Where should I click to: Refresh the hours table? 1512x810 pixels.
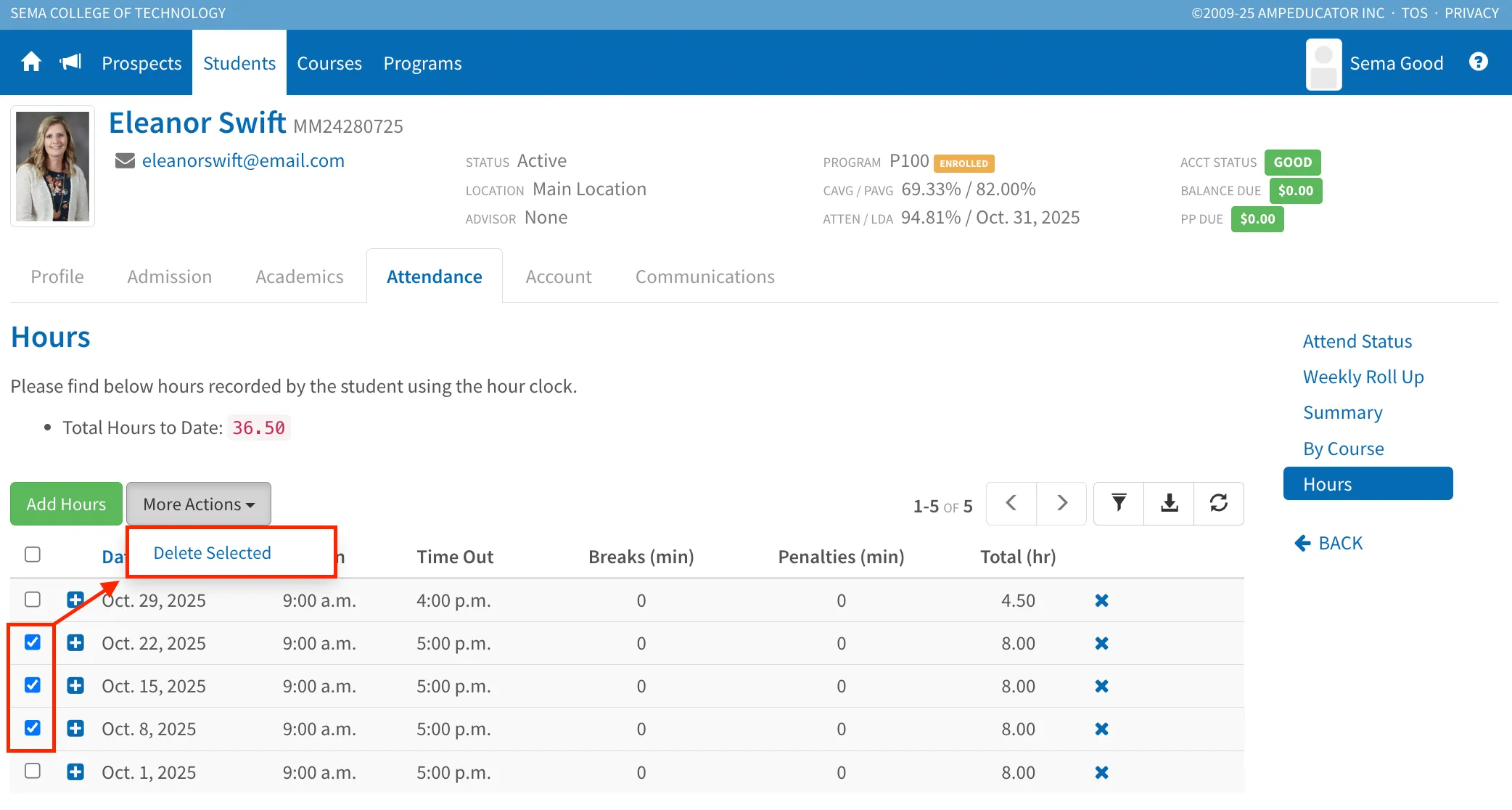(x=1219, y=503)
